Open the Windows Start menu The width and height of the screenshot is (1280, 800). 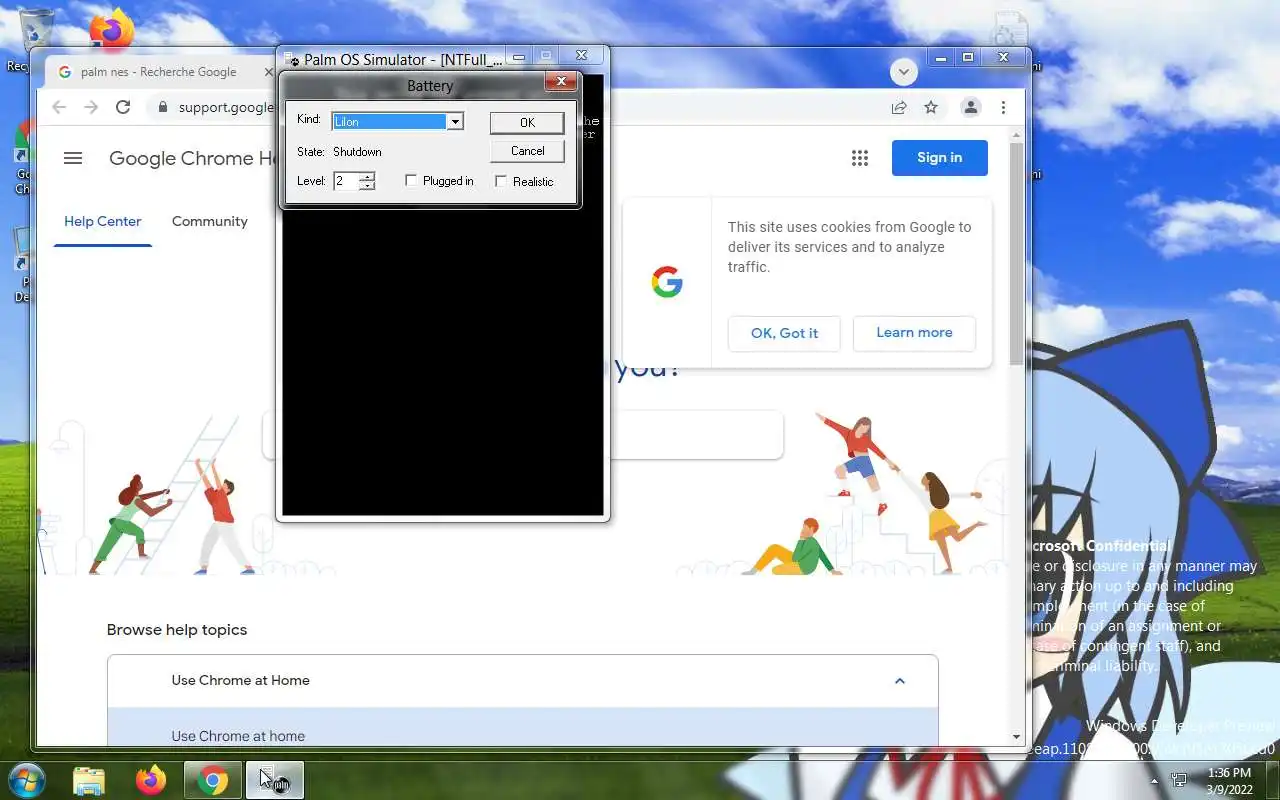point(27,779)
